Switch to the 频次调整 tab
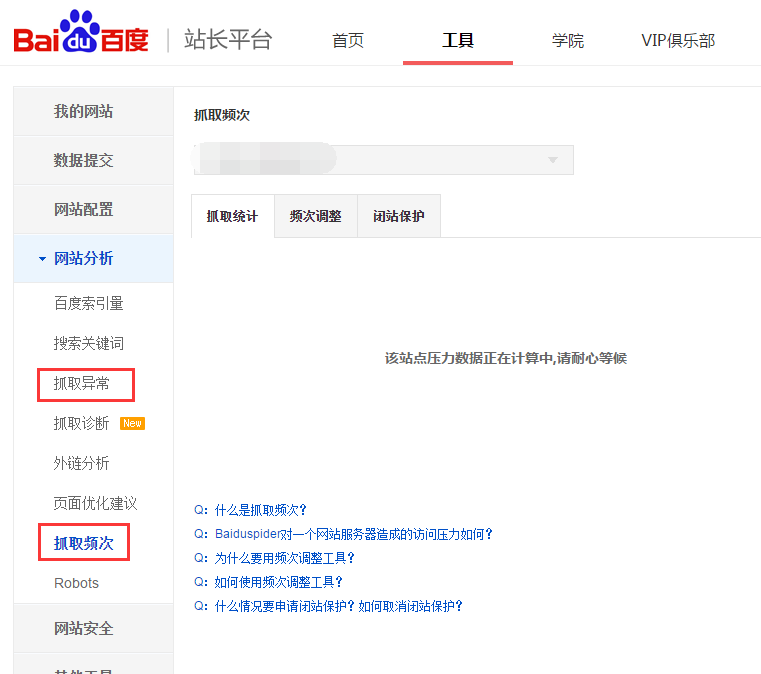The image size is (761, 674). (x=315, y=216)
